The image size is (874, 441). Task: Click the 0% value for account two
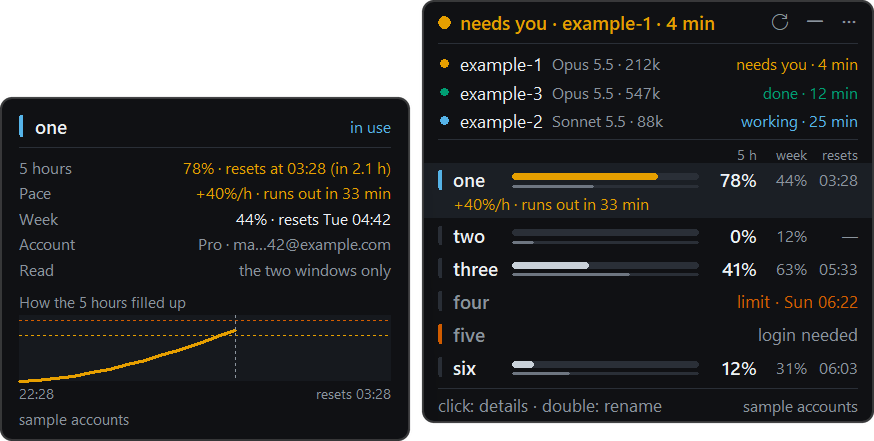point(743,236)
